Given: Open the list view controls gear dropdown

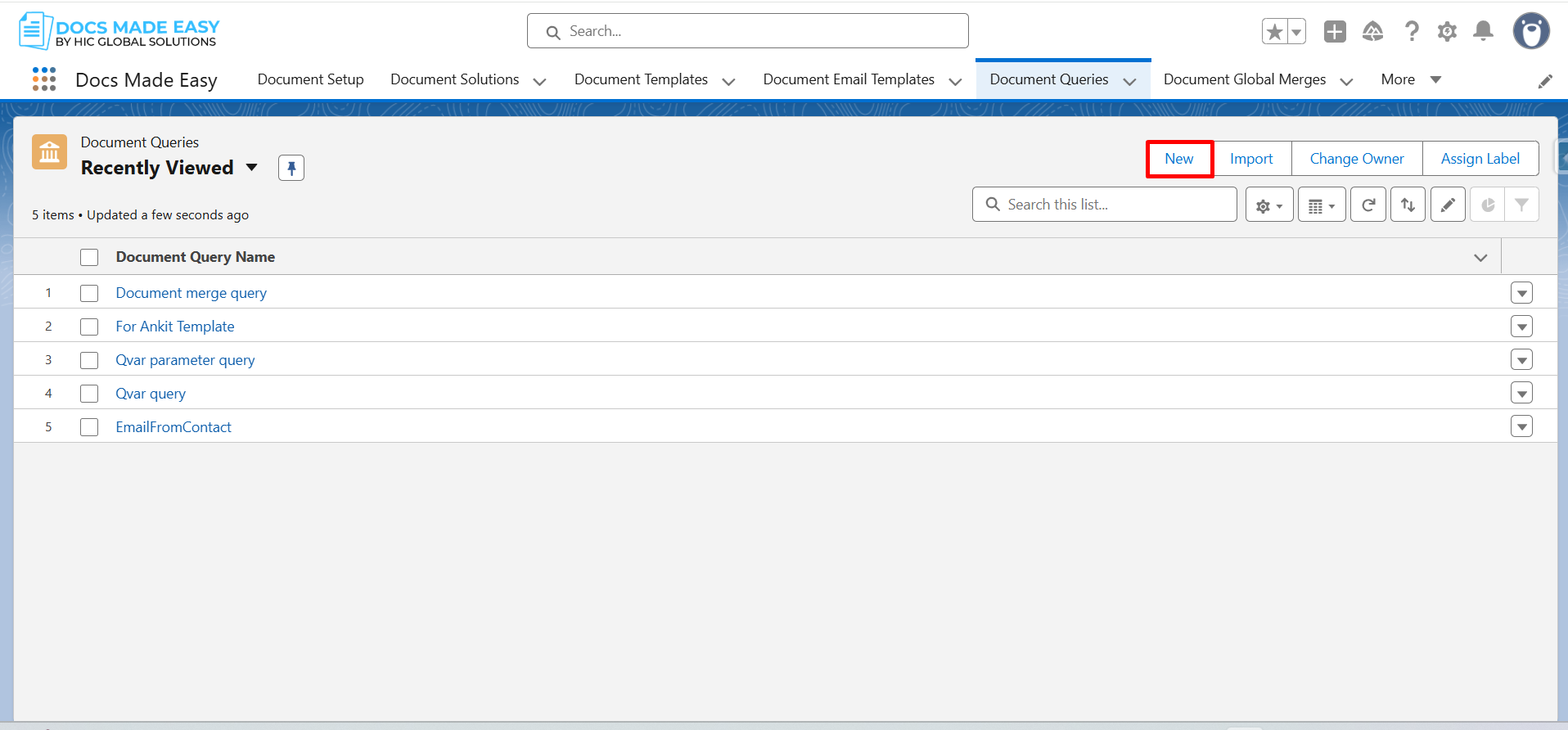Looking at the screenshot, I should tap(1268, 205).
